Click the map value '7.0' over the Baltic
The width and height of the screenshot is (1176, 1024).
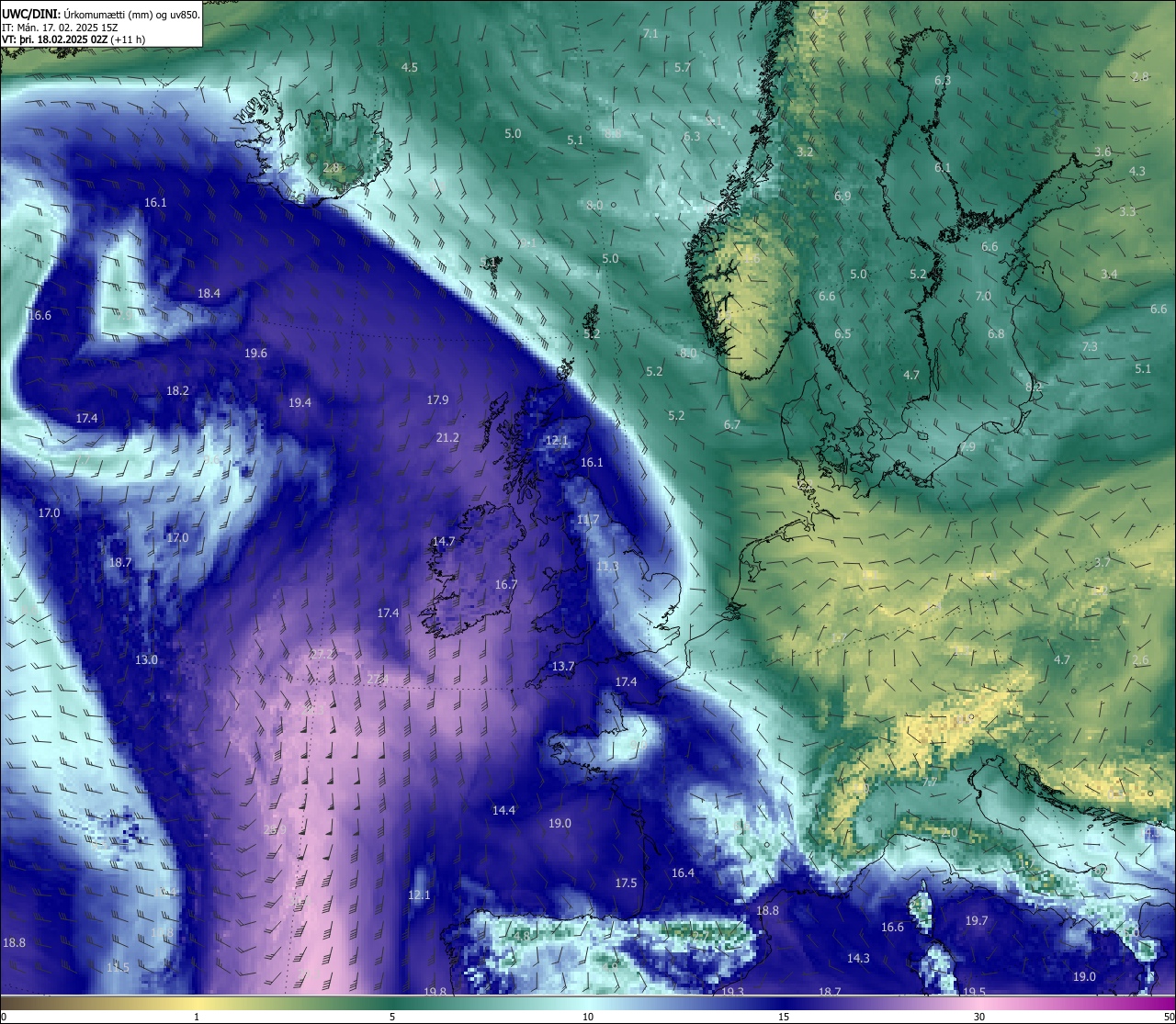(983, 297)
